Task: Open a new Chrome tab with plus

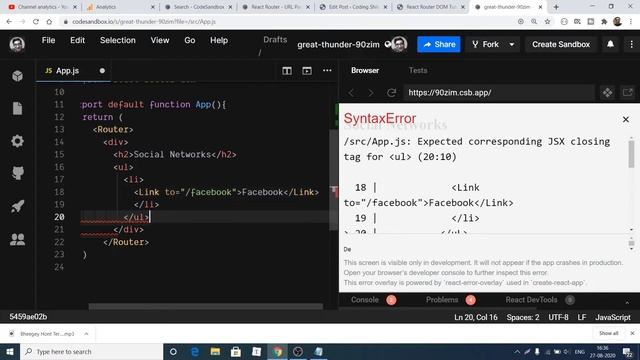Action: click(556, 7)
